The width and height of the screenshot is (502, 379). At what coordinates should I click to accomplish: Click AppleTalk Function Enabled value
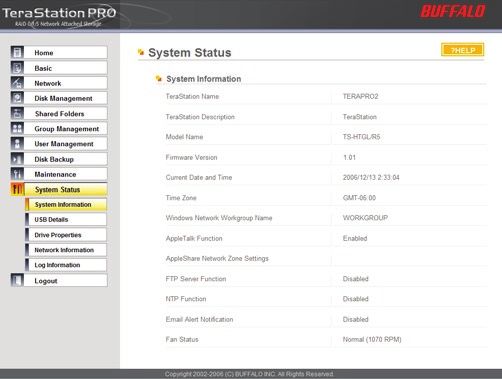pyautogui.click(x=355, y=238)
